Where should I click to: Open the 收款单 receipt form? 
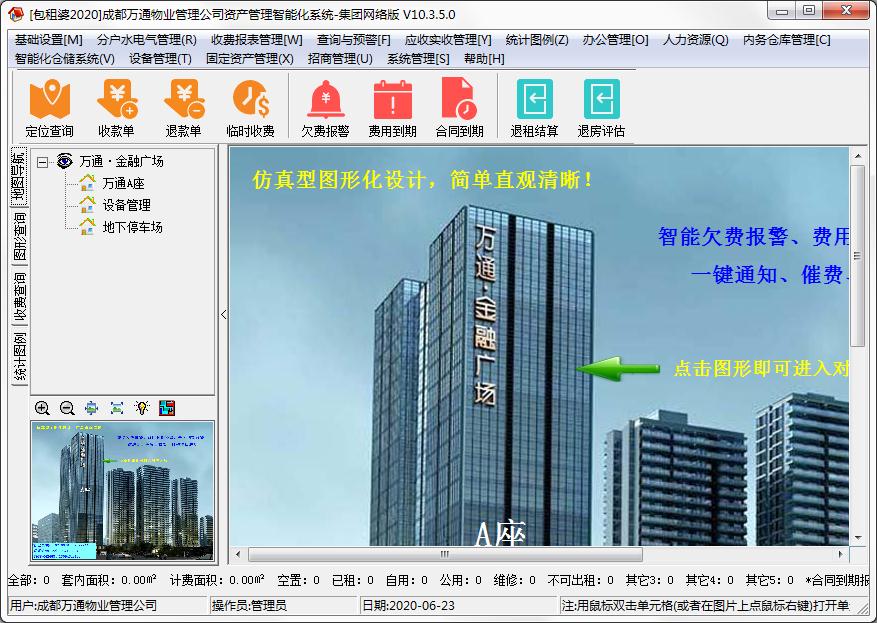click(x=116, y=108)
